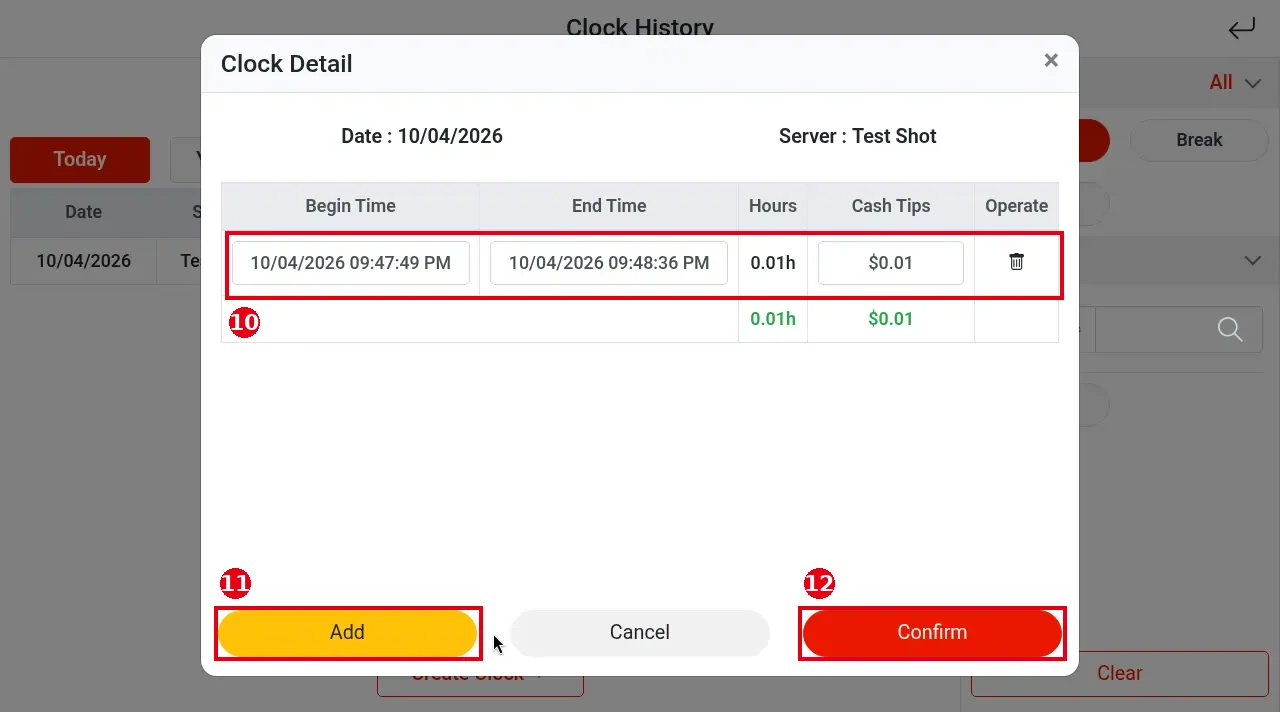Select the 10/04/2026 row in Clock History
Viewport: 1280px width, 712px height.
click(105, 261)
